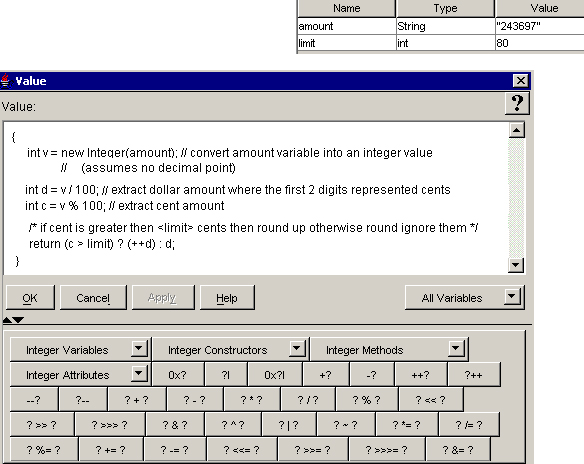Click the scroll down arrow in editor
584x464 pixels.
tap(516, 266)
